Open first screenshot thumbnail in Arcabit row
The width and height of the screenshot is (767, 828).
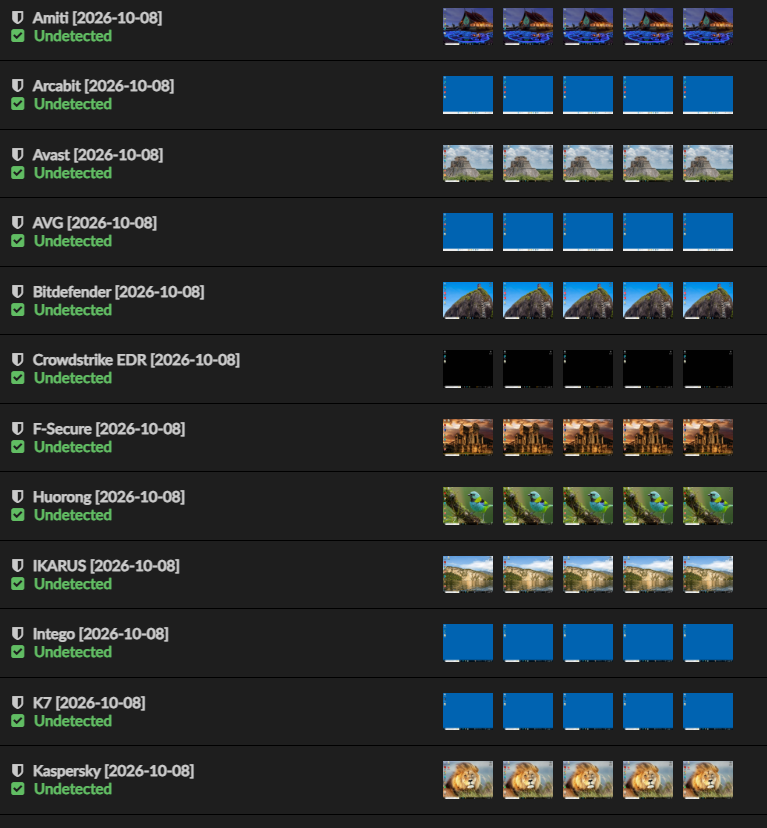click(x=468, y=95)
